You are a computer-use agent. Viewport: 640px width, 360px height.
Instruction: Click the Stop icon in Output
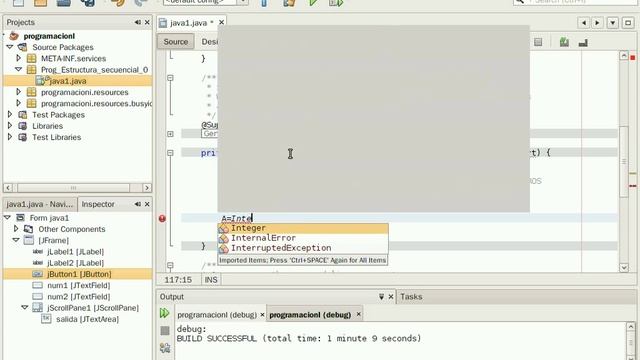(164, 331)
